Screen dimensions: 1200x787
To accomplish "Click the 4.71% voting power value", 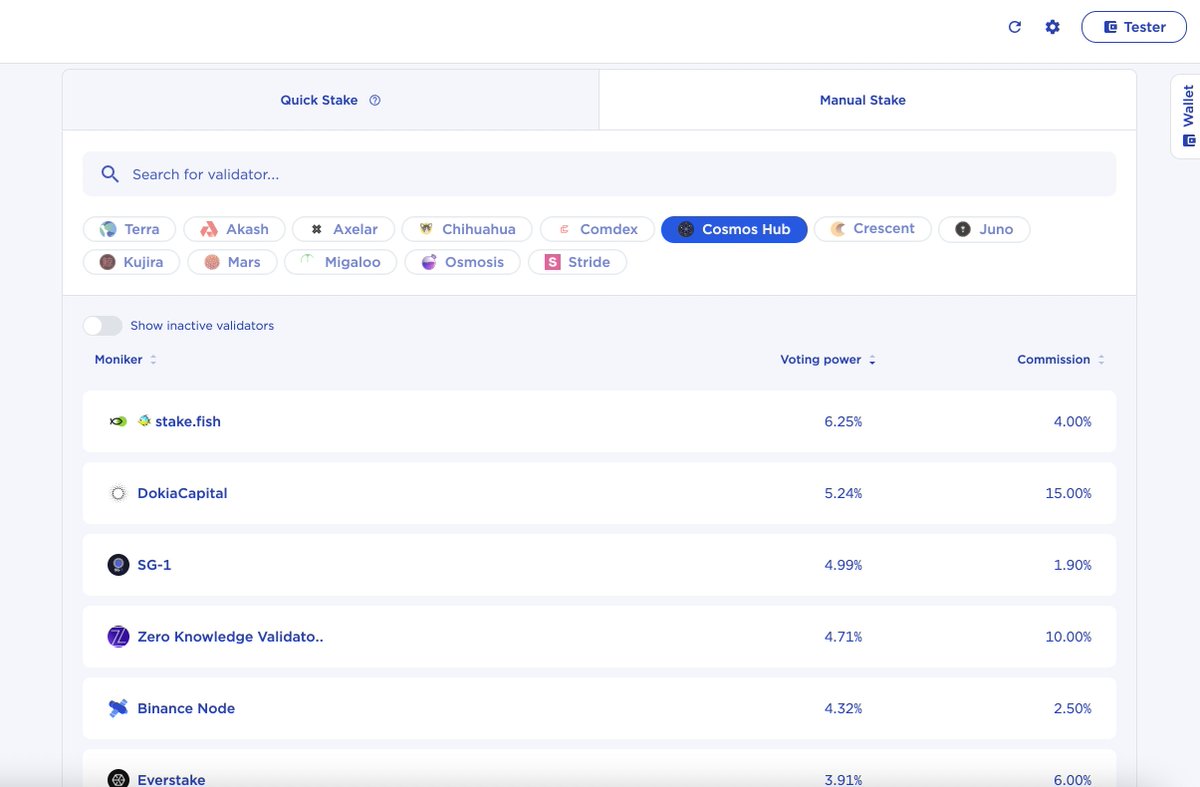I will [843, 637].
